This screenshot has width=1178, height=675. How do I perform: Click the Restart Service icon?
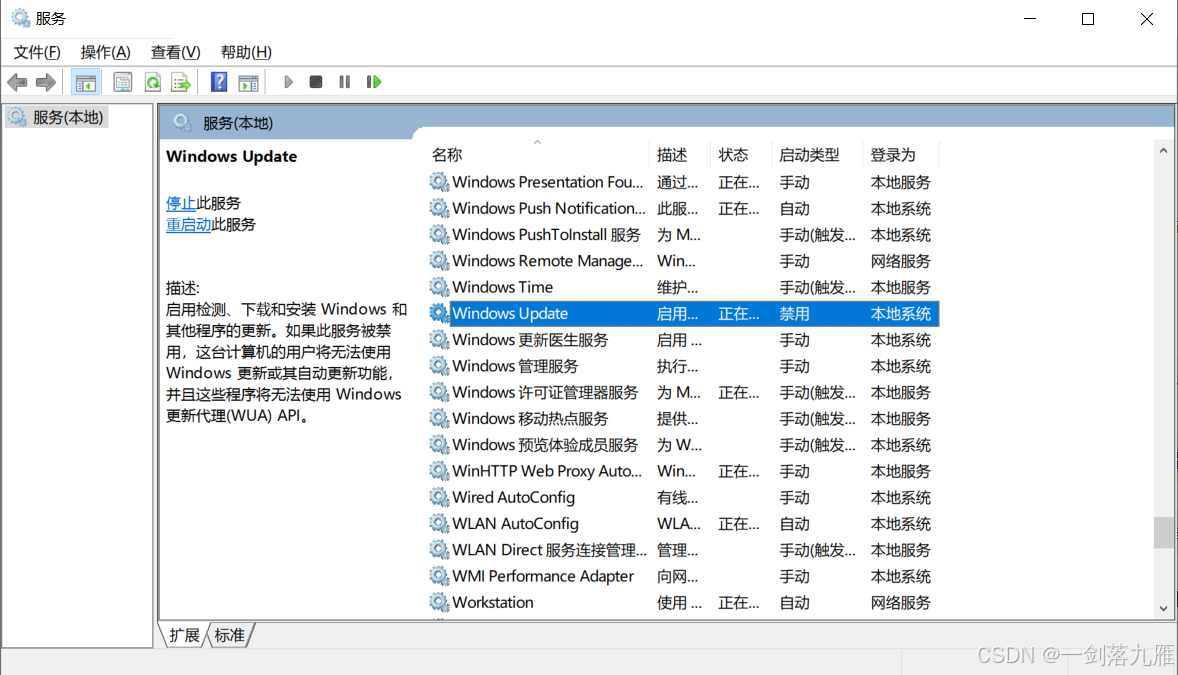[373, 82]
